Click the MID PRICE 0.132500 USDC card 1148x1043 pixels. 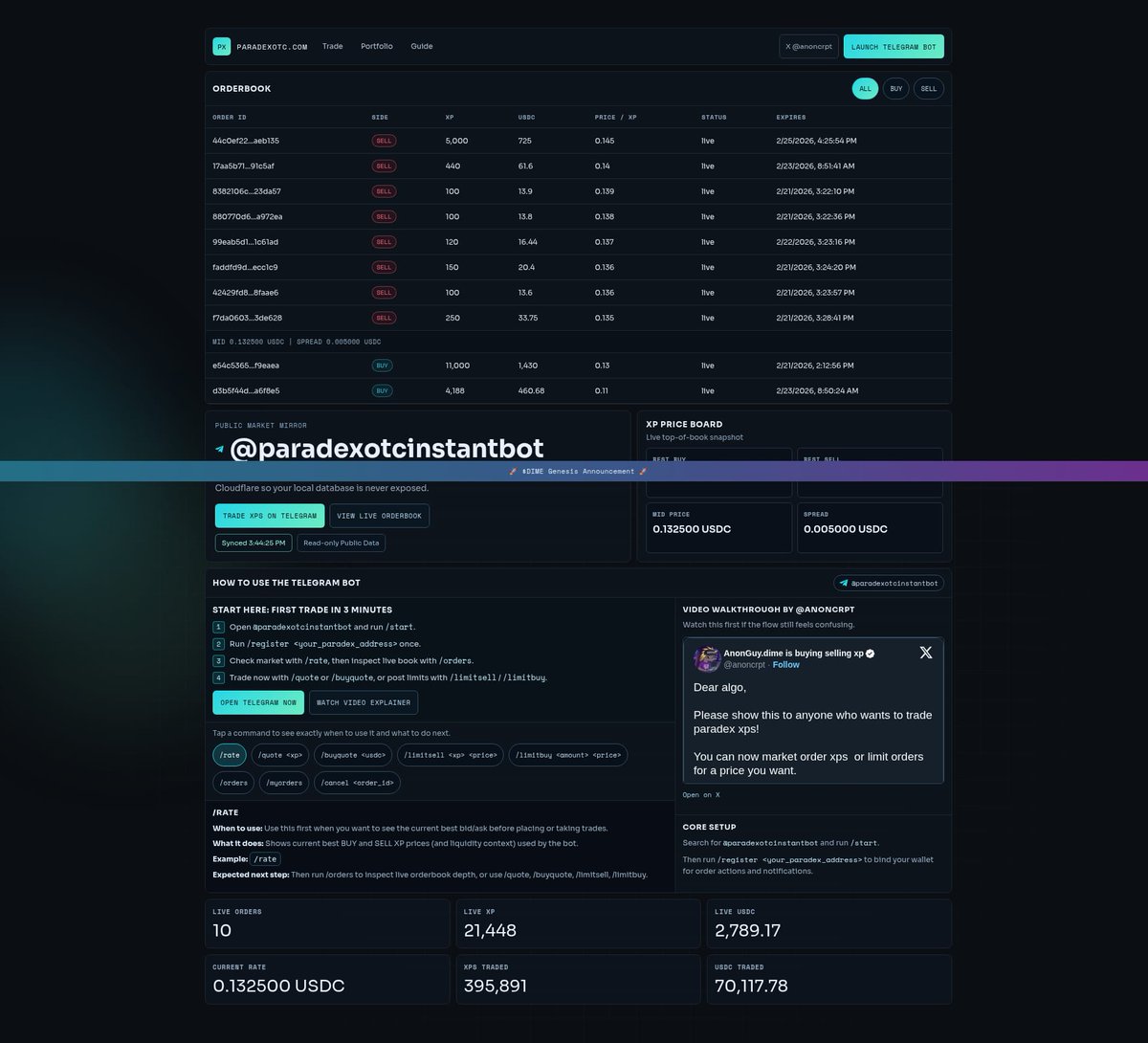[718, 527]
